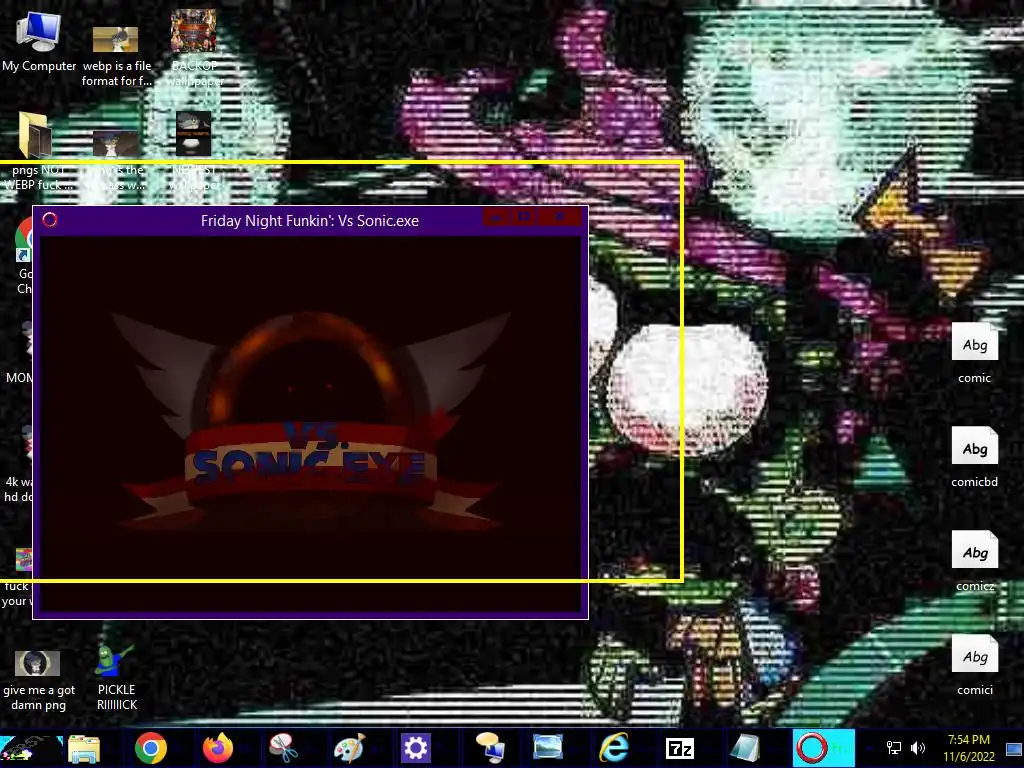Image resolution: width=1024 pixels, height=768 pixels.
Task: Launch Internet Explorer from the taskbar
Action: coord(614,748)
